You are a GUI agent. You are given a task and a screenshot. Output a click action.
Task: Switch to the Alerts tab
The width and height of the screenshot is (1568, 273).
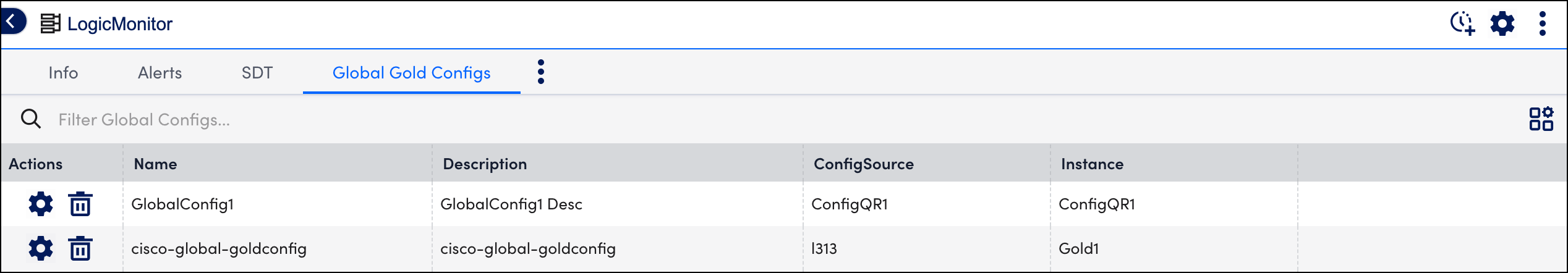click(x=160, y=73)
